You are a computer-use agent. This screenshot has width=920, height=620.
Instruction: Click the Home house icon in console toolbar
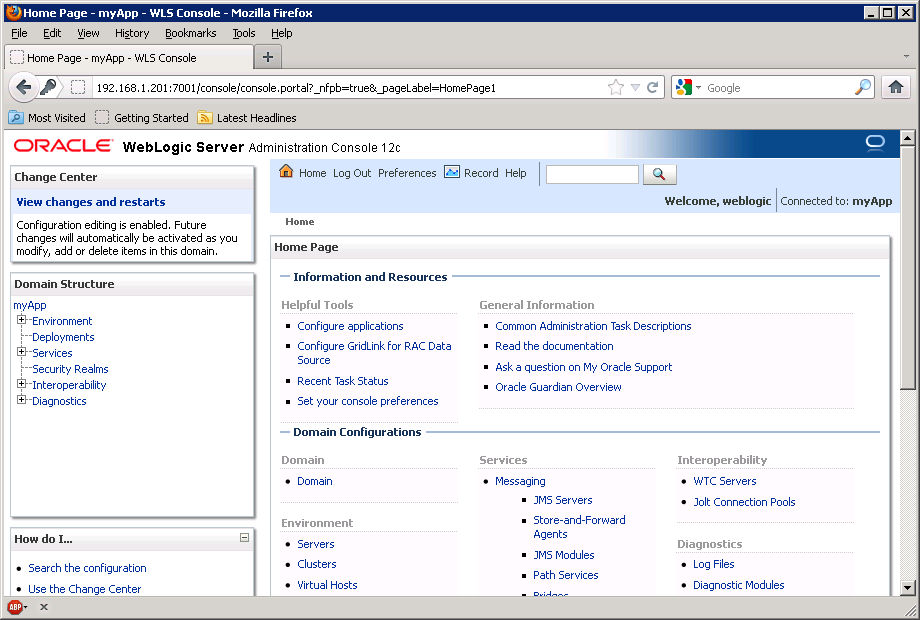coord(286,172)
